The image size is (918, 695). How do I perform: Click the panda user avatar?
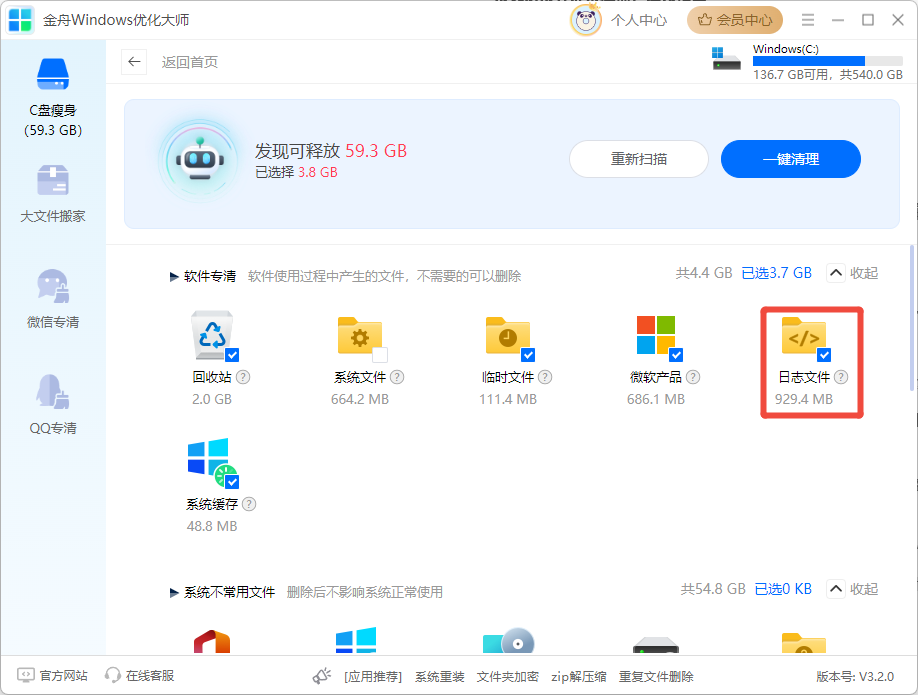click(x=585, y=20)
